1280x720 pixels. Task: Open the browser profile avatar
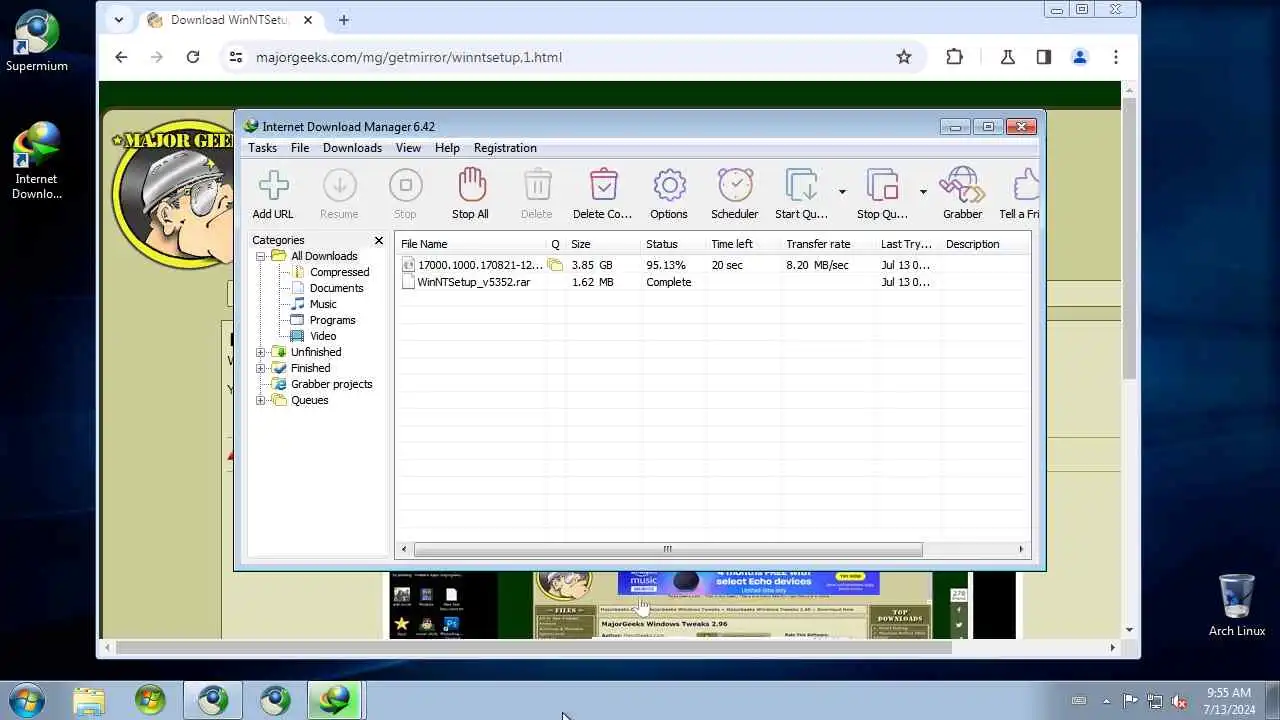click(x=1080, y=57)
